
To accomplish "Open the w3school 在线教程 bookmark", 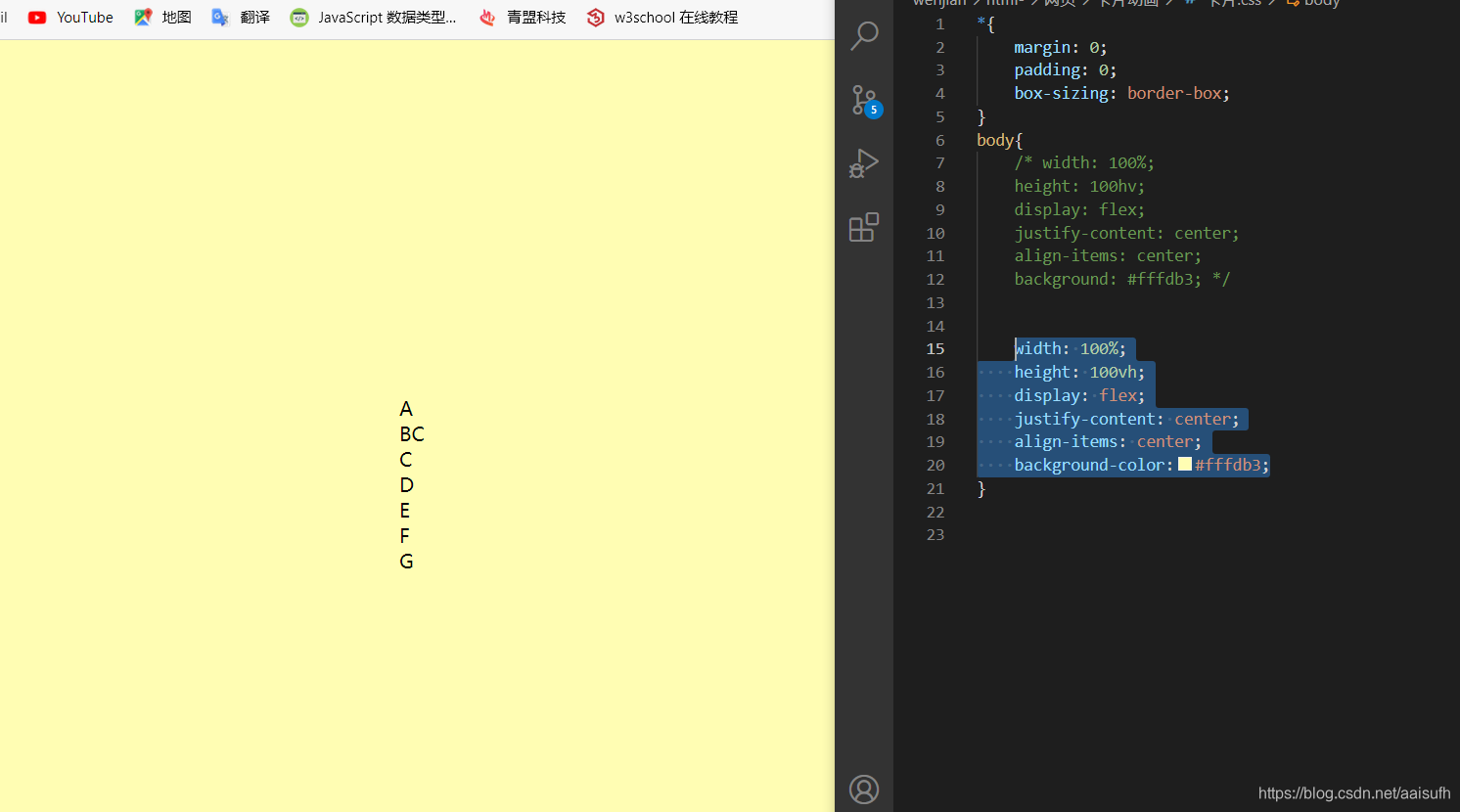I will coord(662,18).
